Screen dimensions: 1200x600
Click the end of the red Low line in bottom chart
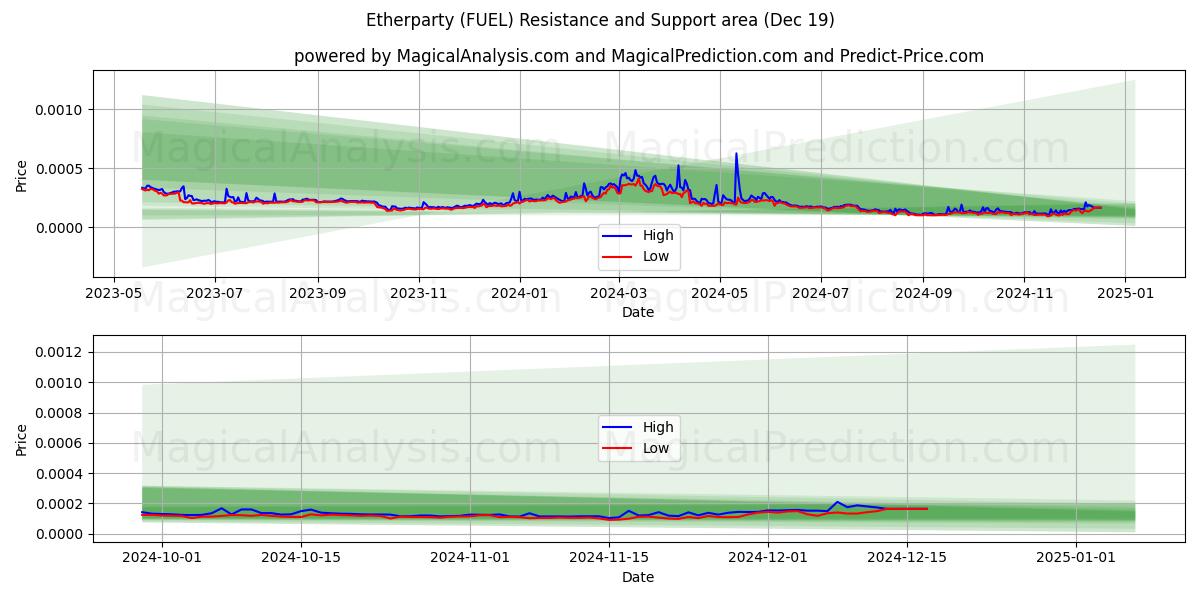(x=926, y=509)
